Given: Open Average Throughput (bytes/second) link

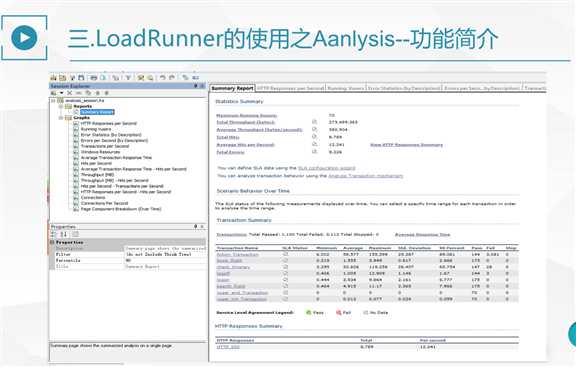Looking at the screenshot, I should [259, 130].
